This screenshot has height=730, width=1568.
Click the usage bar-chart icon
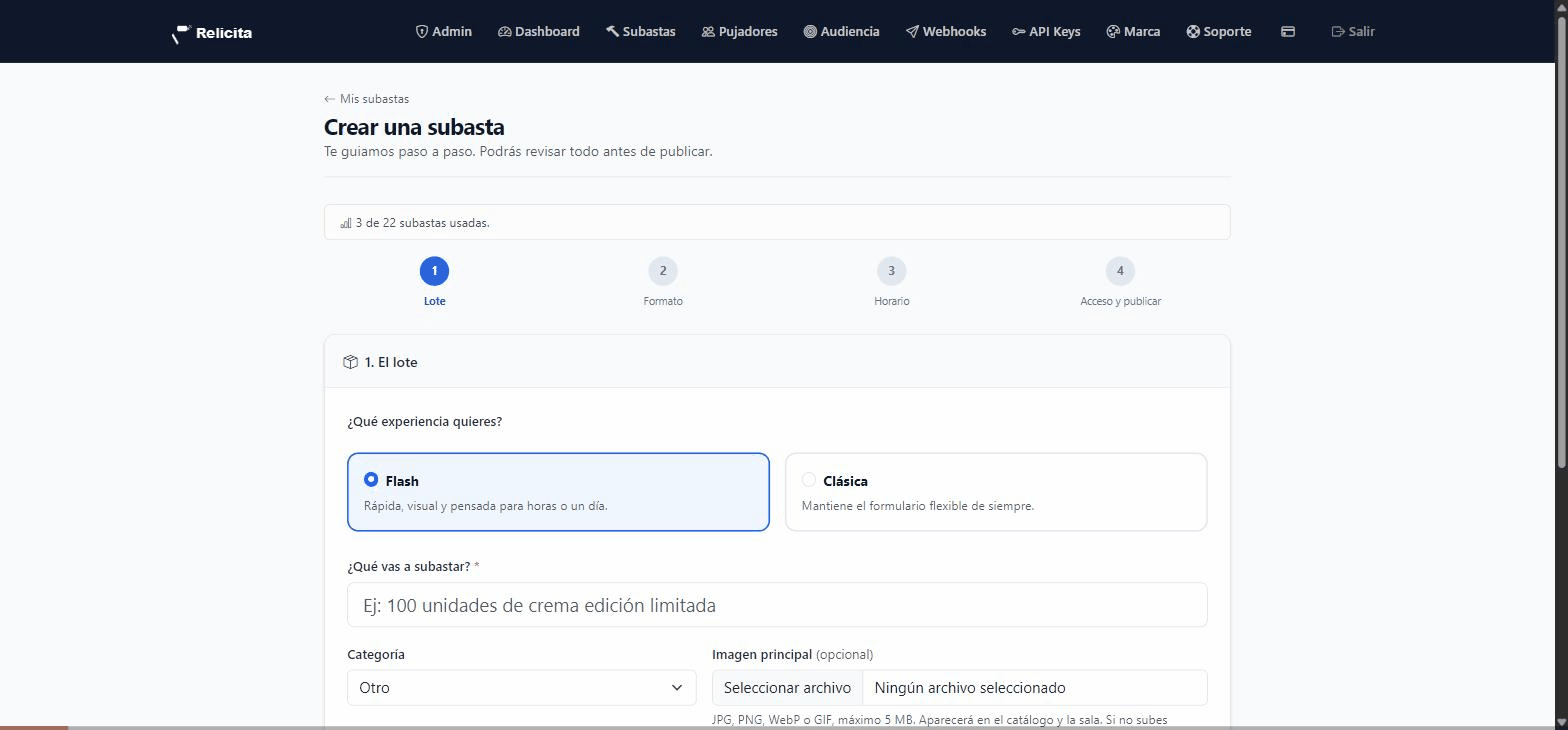(x=346, y=223)
